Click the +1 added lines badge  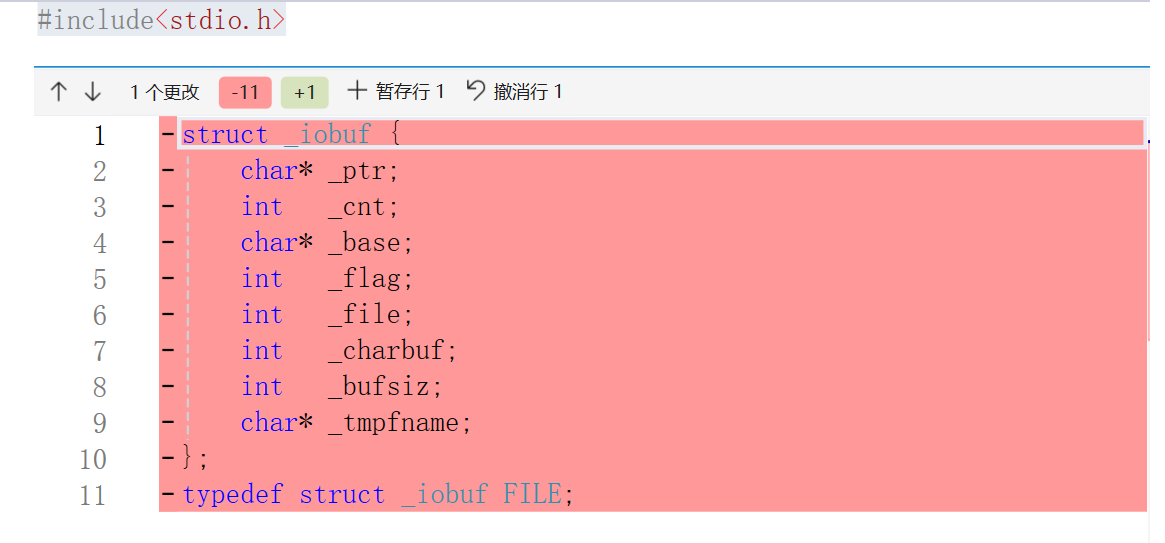[x=305, y=92]
